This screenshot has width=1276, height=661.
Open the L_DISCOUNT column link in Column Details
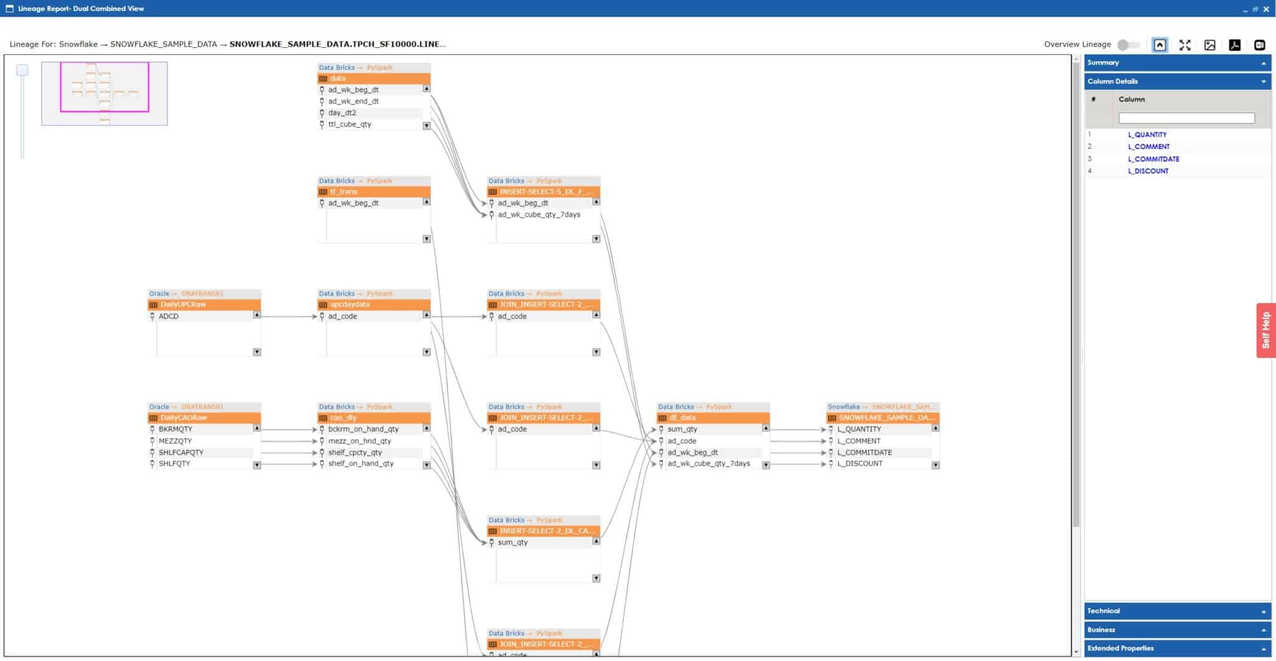(1148, 171)
